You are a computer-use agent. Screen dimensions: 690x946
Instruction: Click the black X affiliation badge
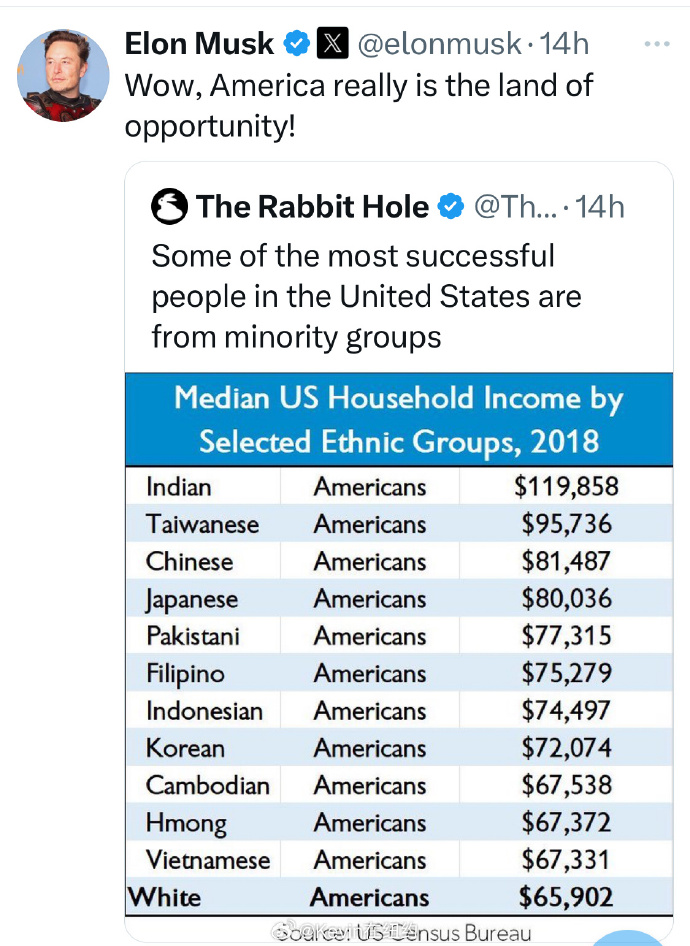(333, 43)
